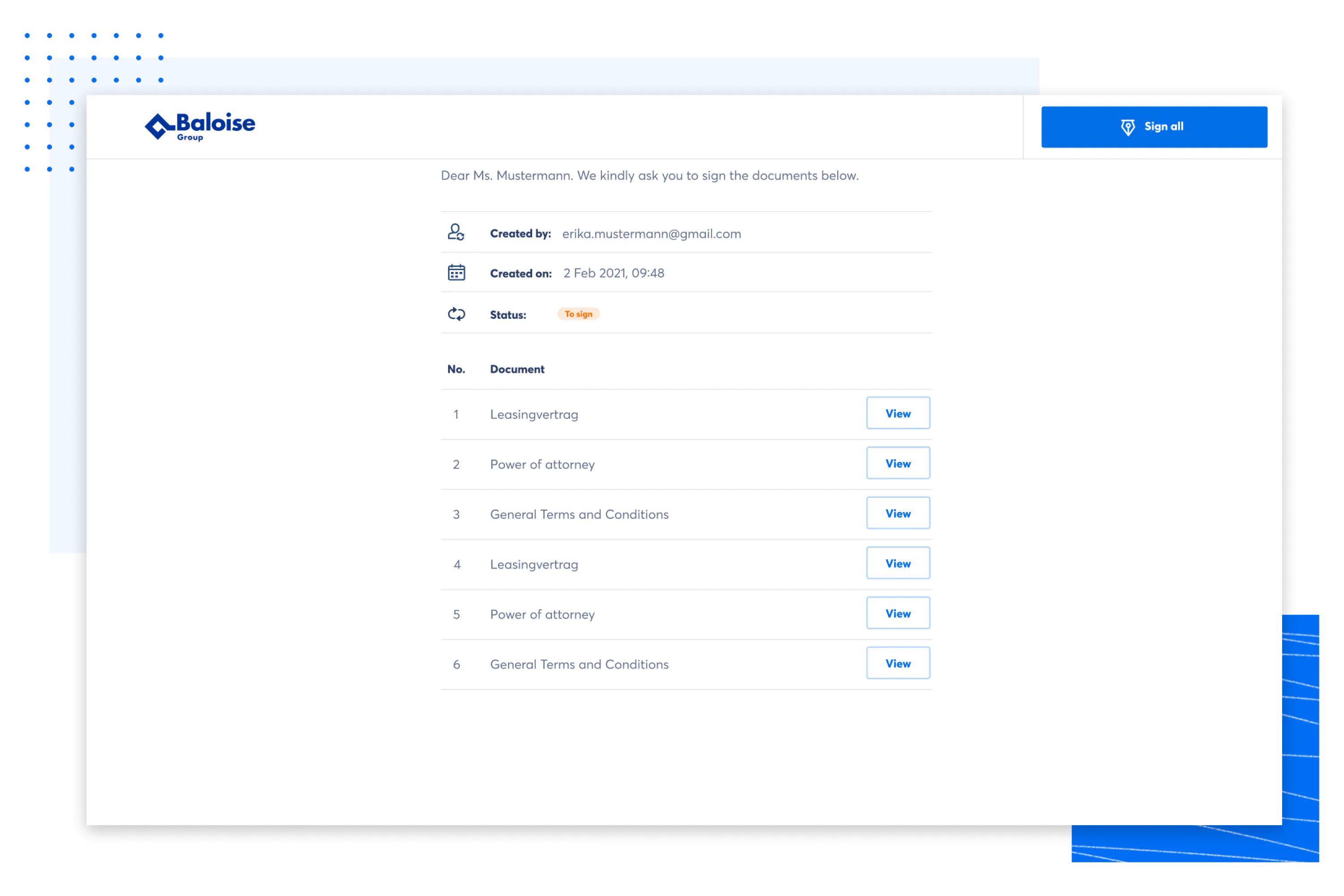Screen dimensions: 1344x896
Task: Click the cycle arrows icon beside Status
Action: pos(456,314)
